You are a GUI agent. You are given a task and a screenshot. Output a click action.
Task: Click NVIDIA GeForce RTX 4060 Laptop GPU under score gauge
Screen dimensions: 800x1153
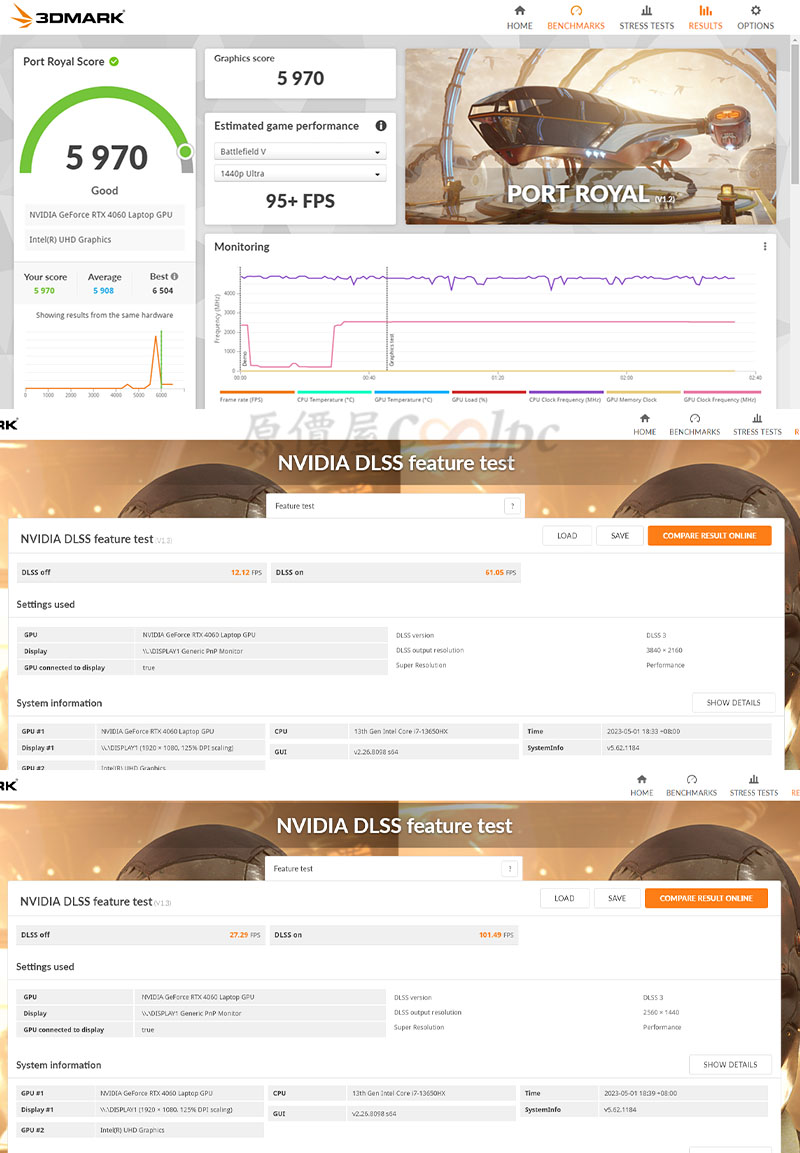(x=104, y=215)
